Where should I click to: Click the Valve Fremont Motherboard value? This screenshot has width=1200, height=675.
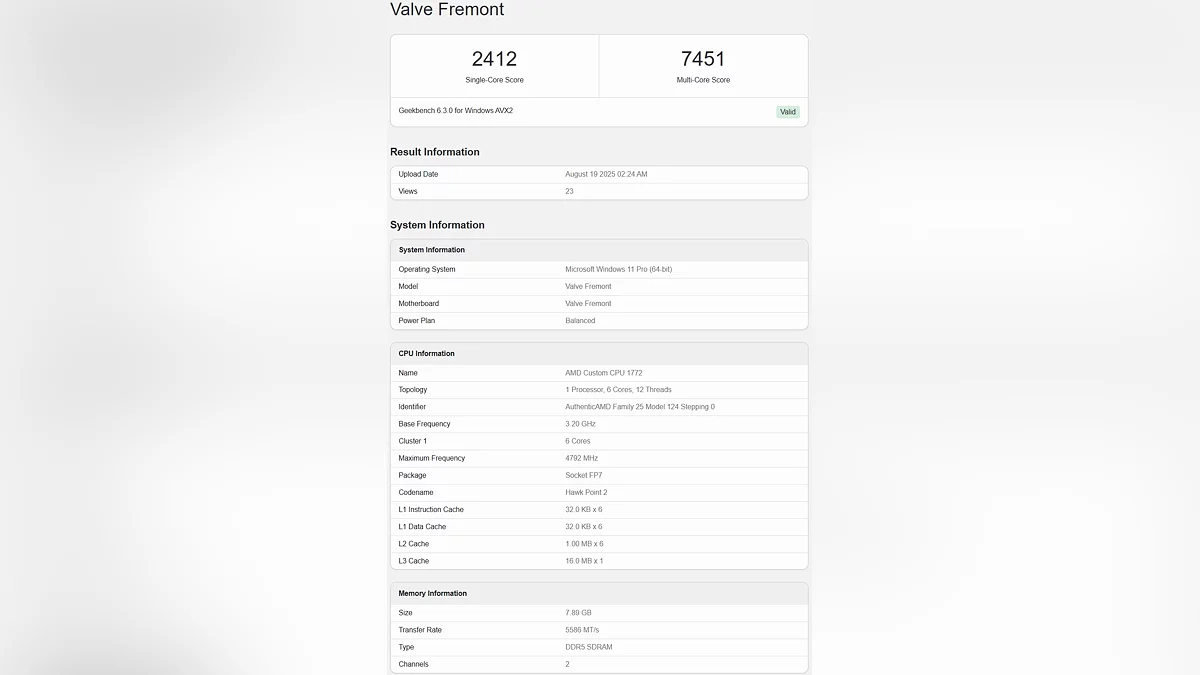[x=588, y=303]
